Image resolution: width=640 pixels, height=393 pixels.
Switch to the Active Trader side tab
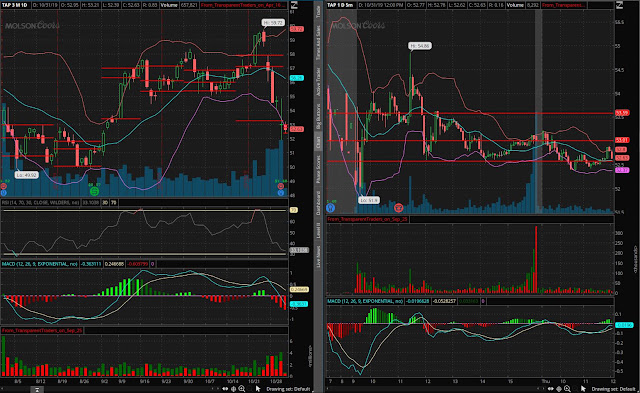point(318,82)
